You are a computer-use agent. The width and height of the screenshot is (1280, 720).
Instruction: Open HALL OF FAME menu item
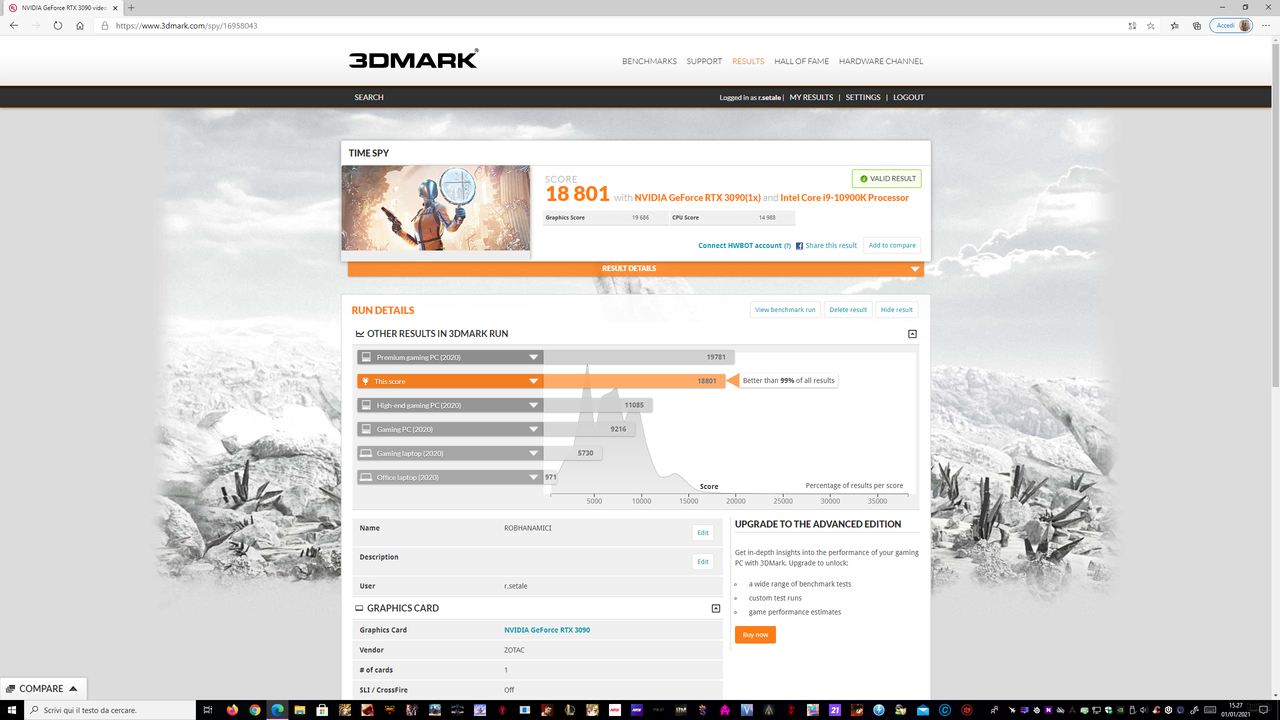[800, 61]
